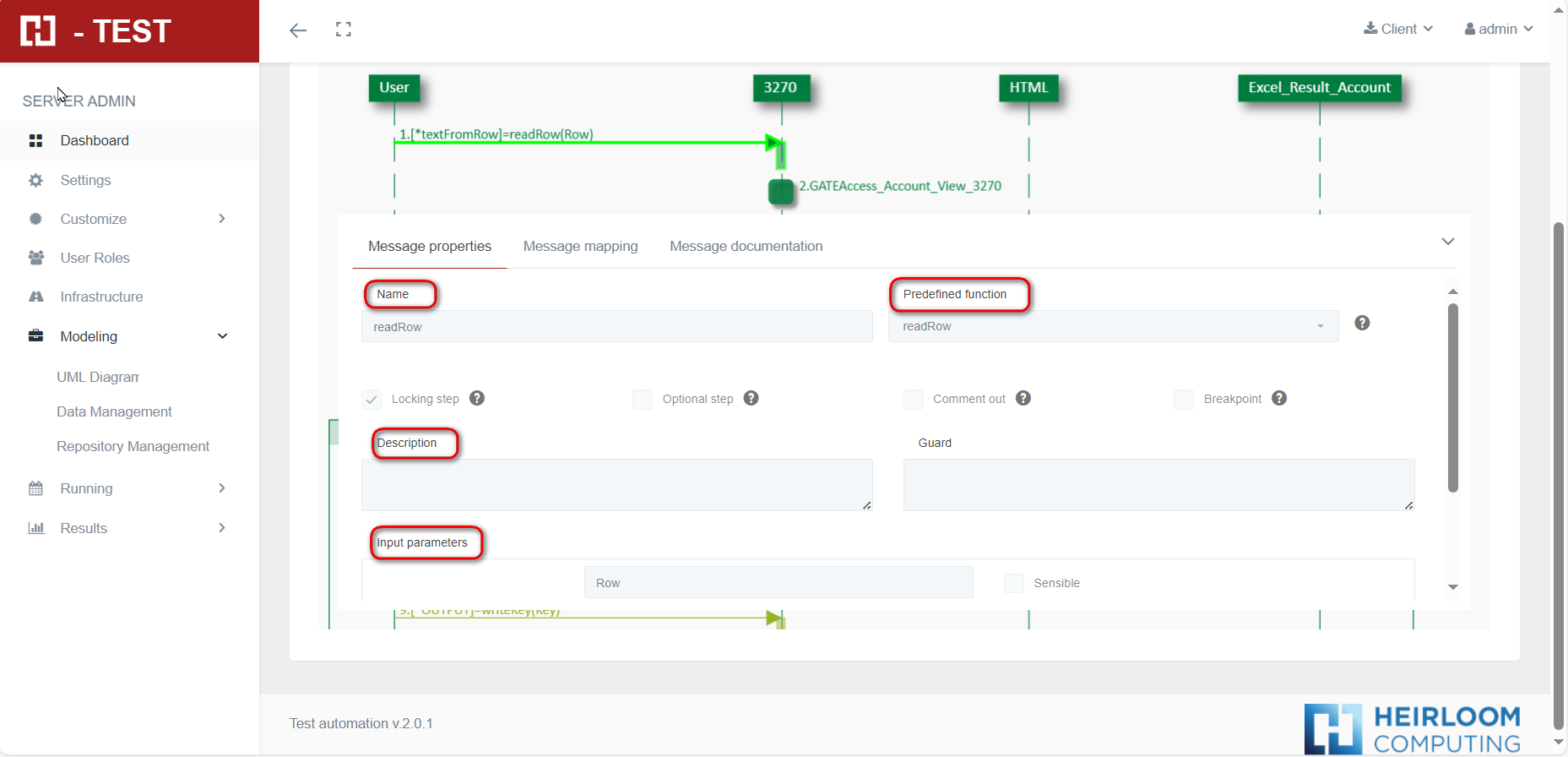
Task: Click the back arrow icon
Action: [298, 30]
